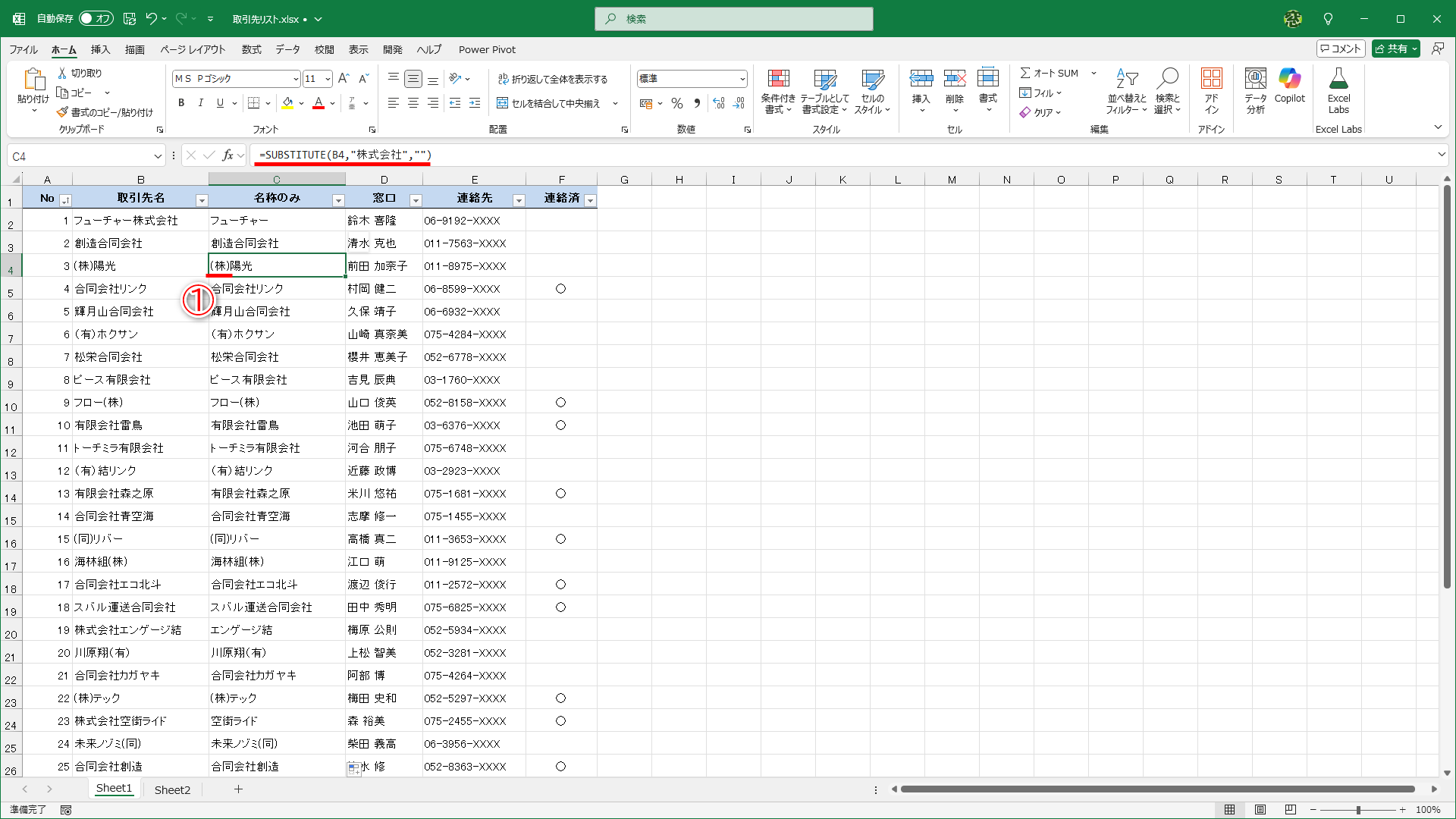Expand the font size dropdown

click(328, 78)
